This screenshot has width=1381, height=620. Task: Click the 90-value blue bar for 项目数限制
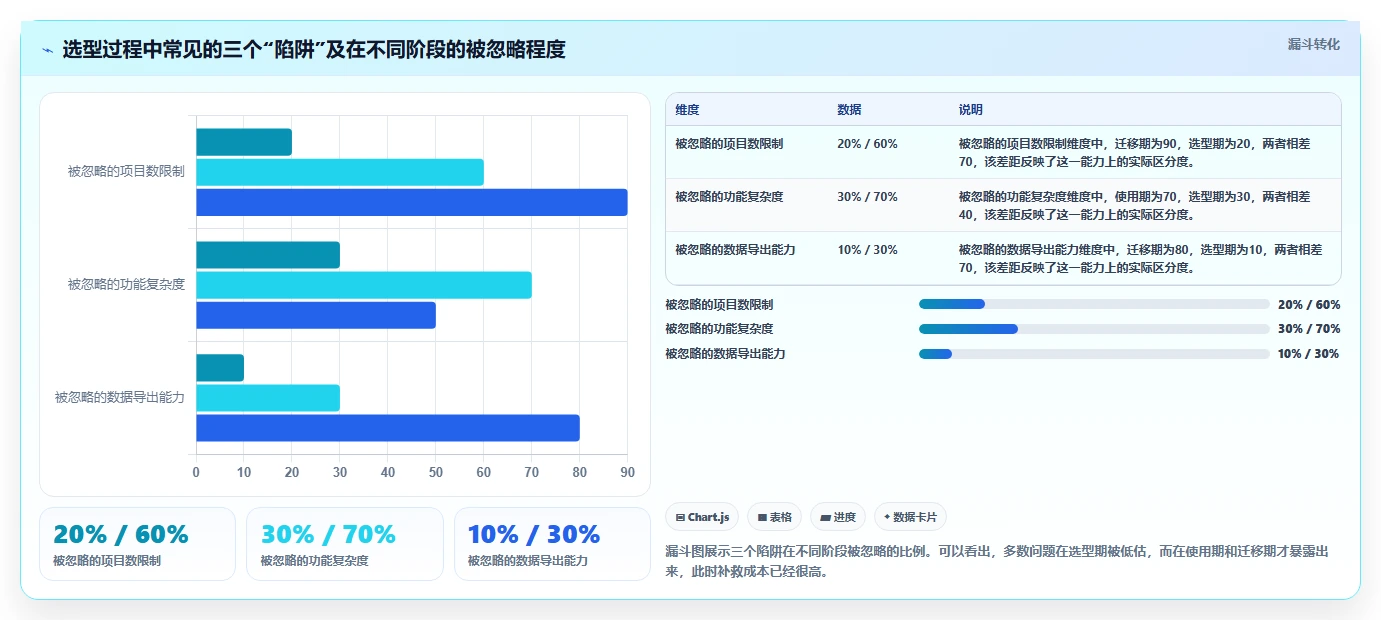click(x=411, y=202)
